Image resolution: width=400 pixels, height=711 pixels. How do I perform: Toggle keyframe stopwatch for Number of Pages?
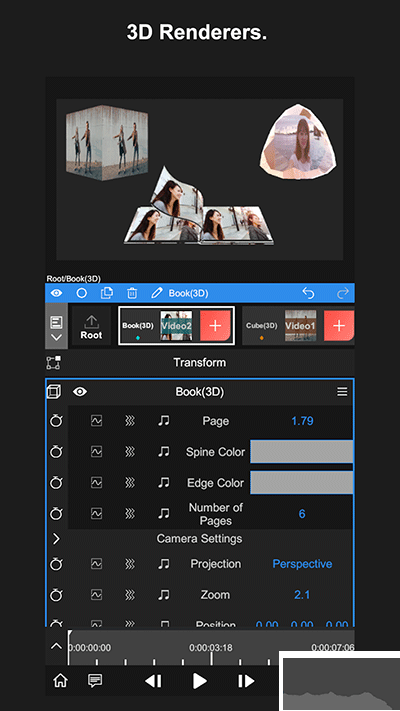[56, 514]
